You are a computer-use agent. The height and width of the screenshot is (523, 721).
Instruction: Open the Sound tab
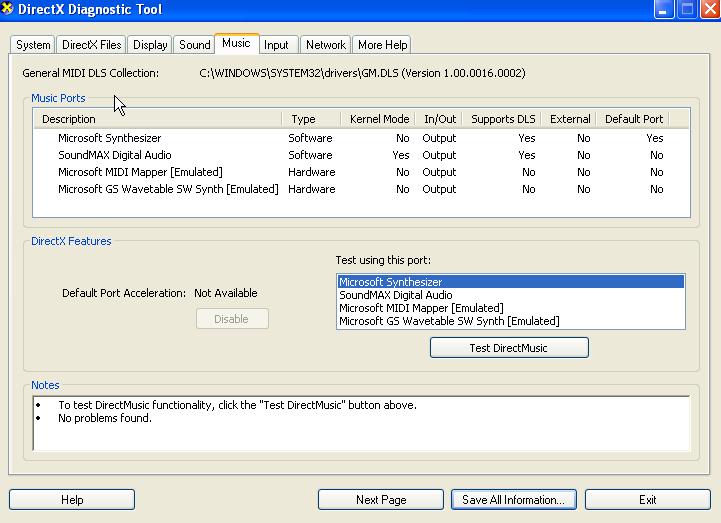point(194,45)
